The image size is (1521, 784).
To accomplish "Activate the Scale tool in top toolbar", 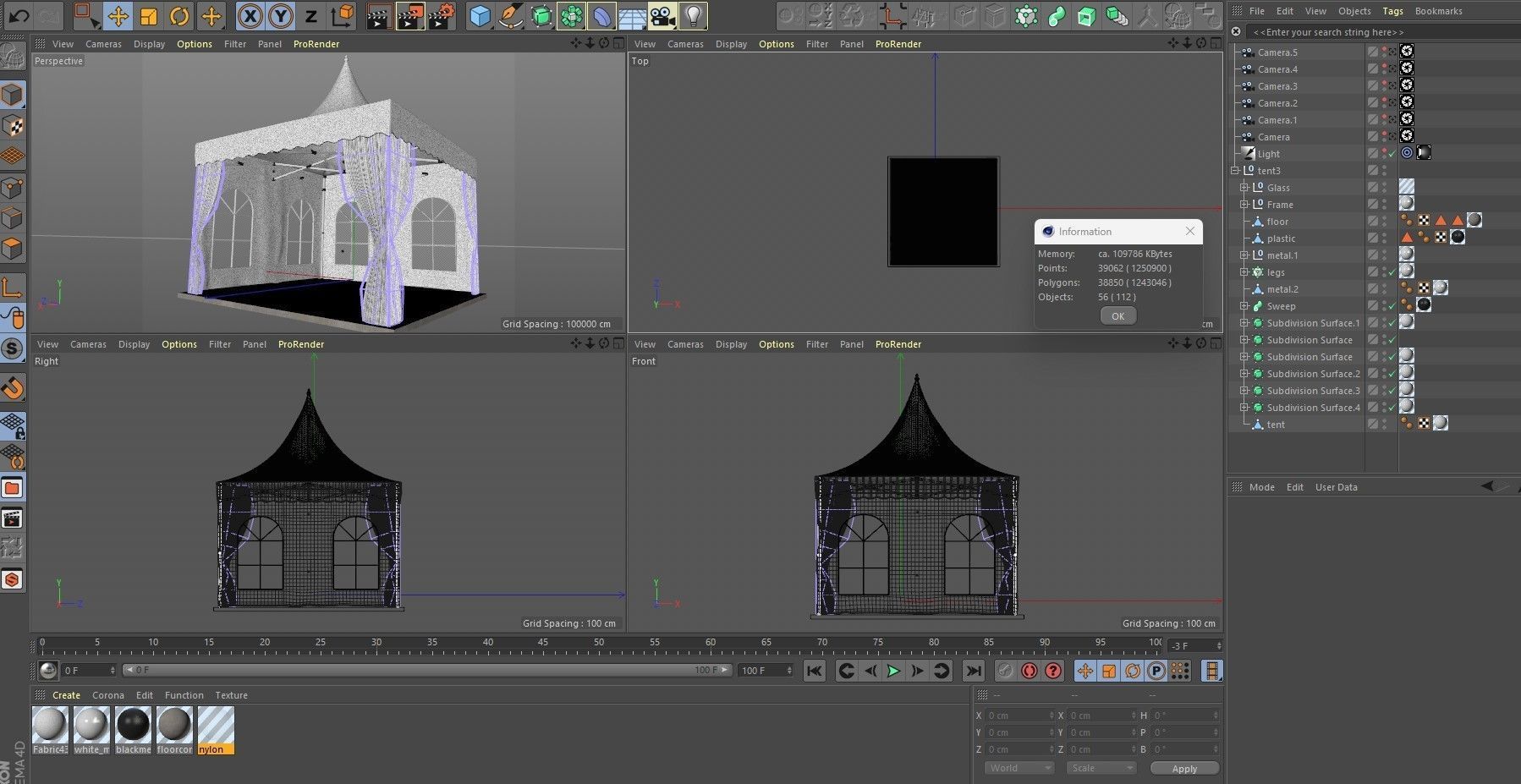I will (x=148, y=16).
